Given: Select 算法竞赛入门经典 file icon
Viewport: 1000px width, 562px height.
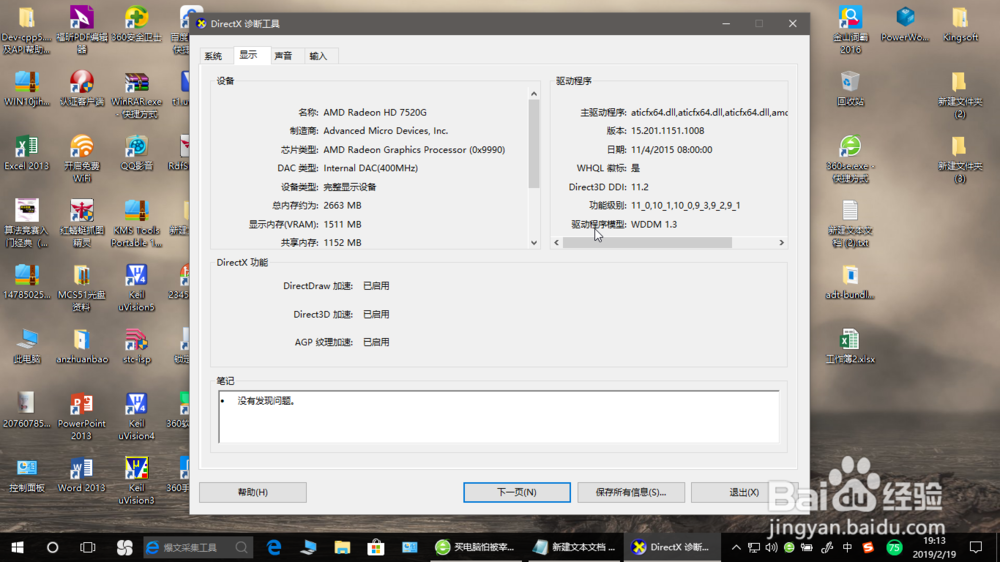Looking at the screenshot, I should pos(26,223).
